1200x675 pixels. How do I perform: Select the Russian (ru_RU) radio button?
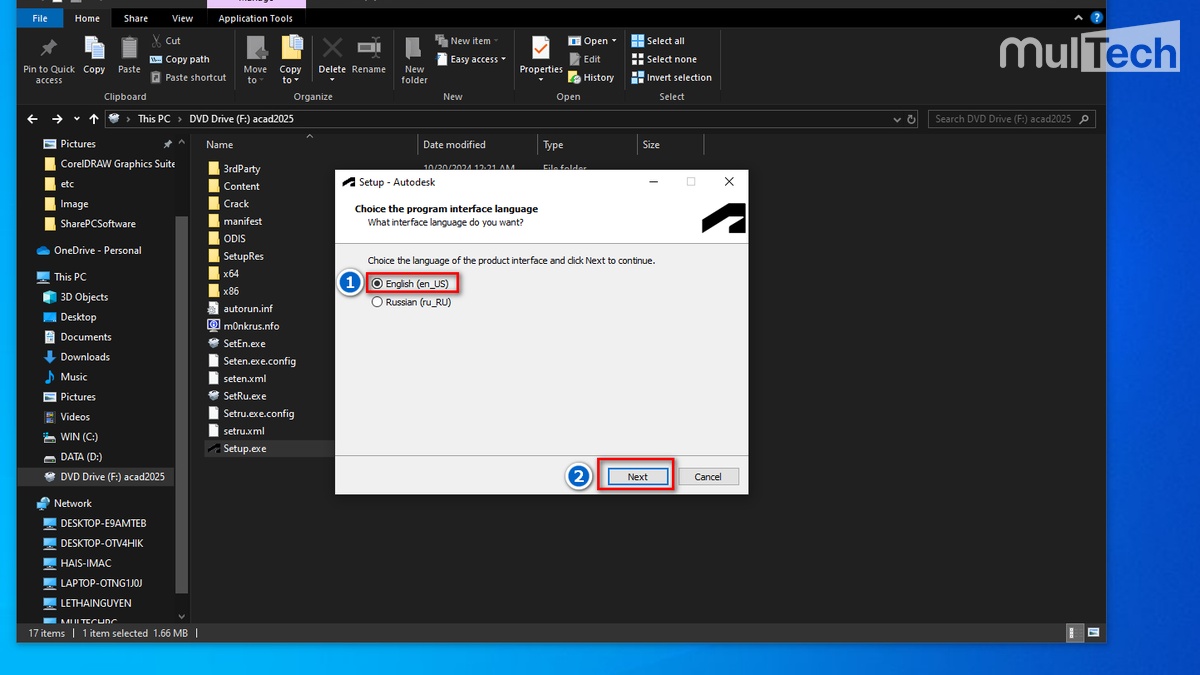pyautogui.click(x=377, y=302)
